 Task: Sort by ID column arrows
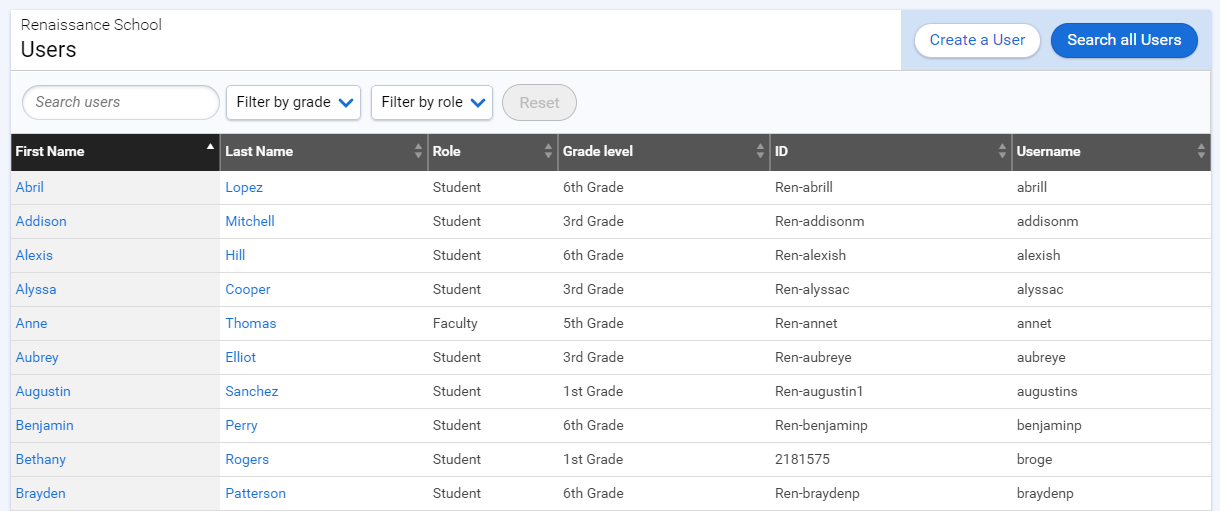coord(1002,151)
